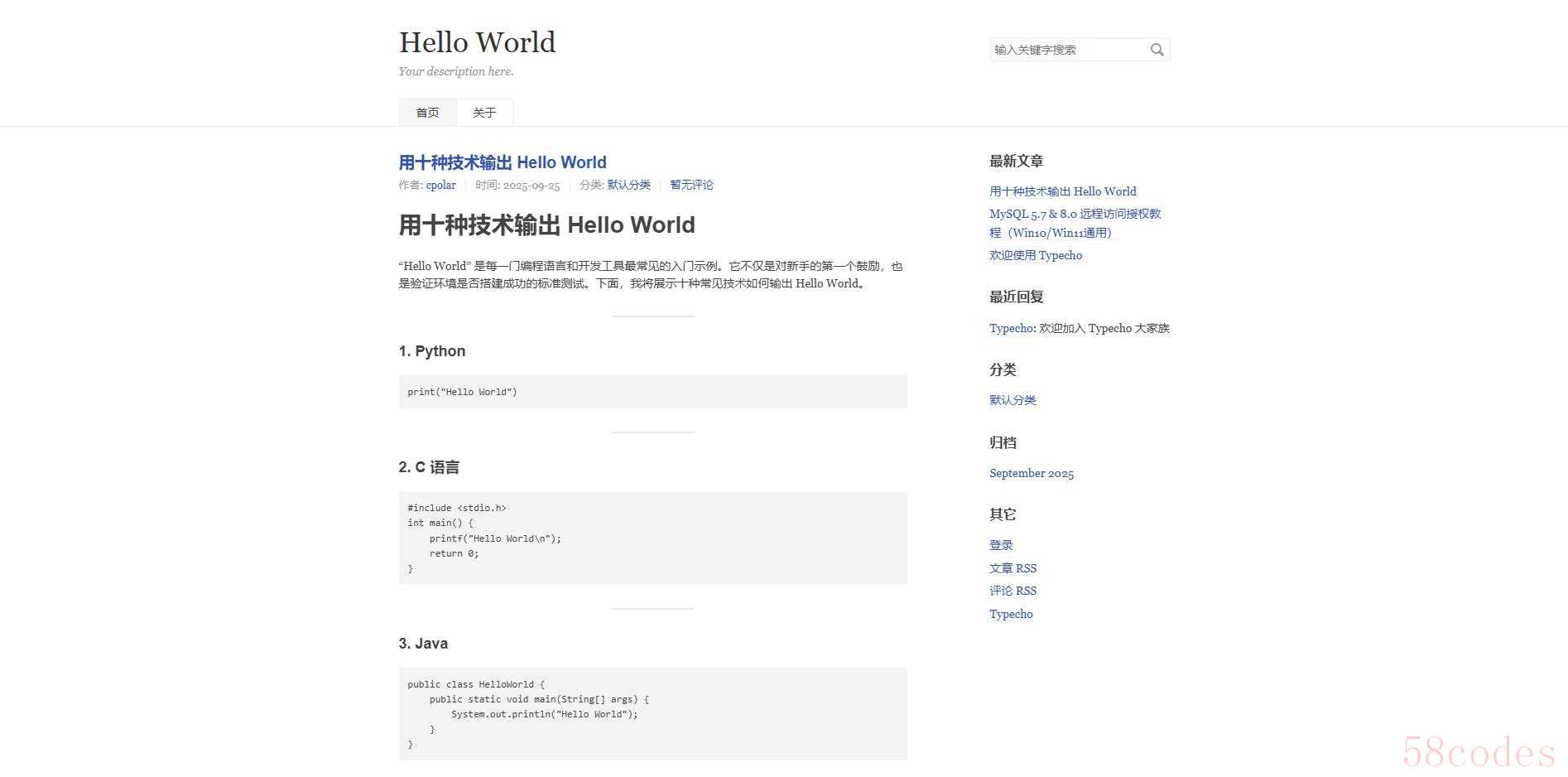Viewport: 1568px width, 777px height.
Task: Click the #include <stdio.h> code line
Action: tap(457, 508)
